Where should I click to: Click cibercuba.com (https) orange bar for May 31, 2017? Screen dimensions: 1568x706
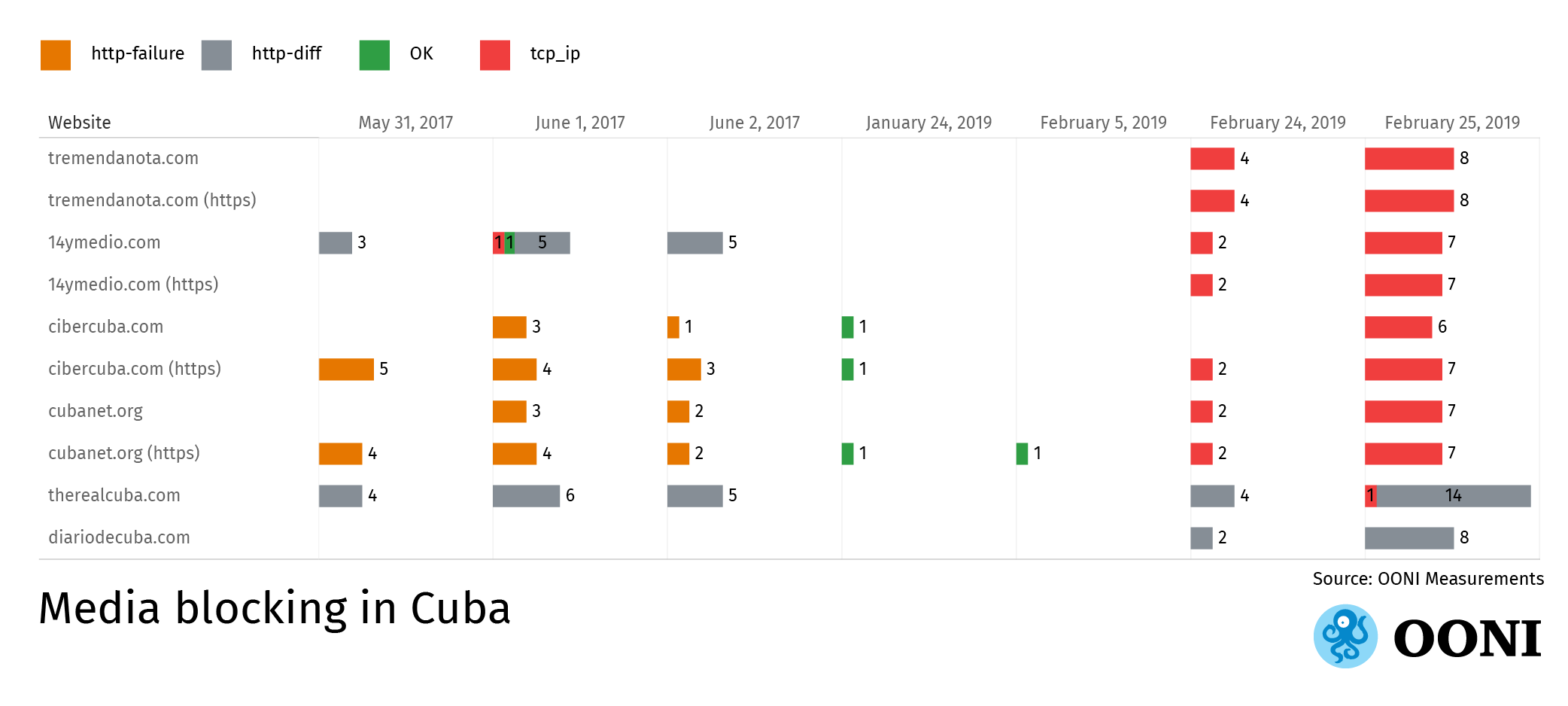[346, 370]
